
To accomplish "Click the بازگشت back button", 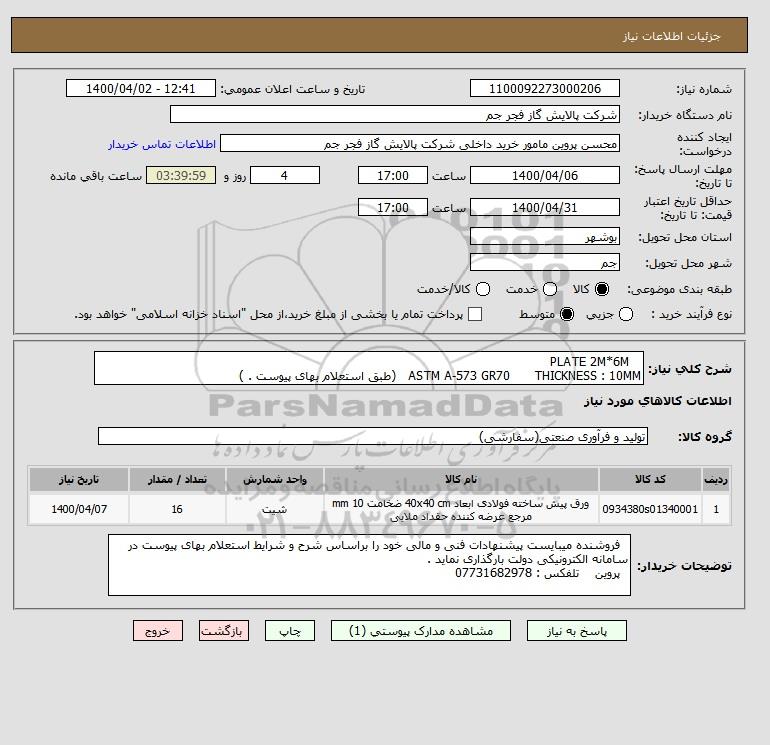I will click(223, 631).
